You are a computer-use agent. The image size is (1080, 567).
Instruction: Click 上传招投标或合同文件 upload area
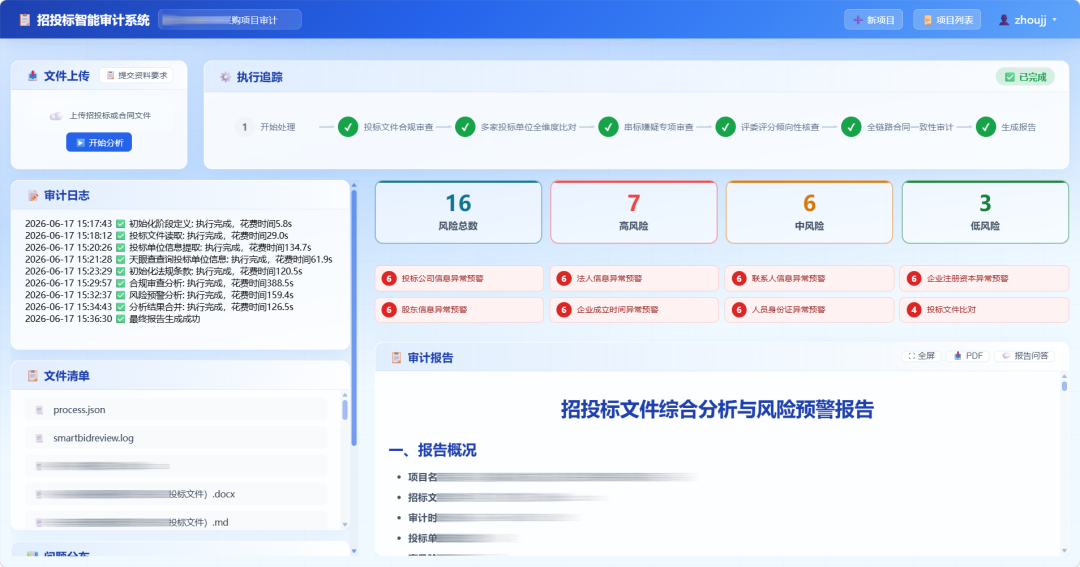click(x=101, y=116)
